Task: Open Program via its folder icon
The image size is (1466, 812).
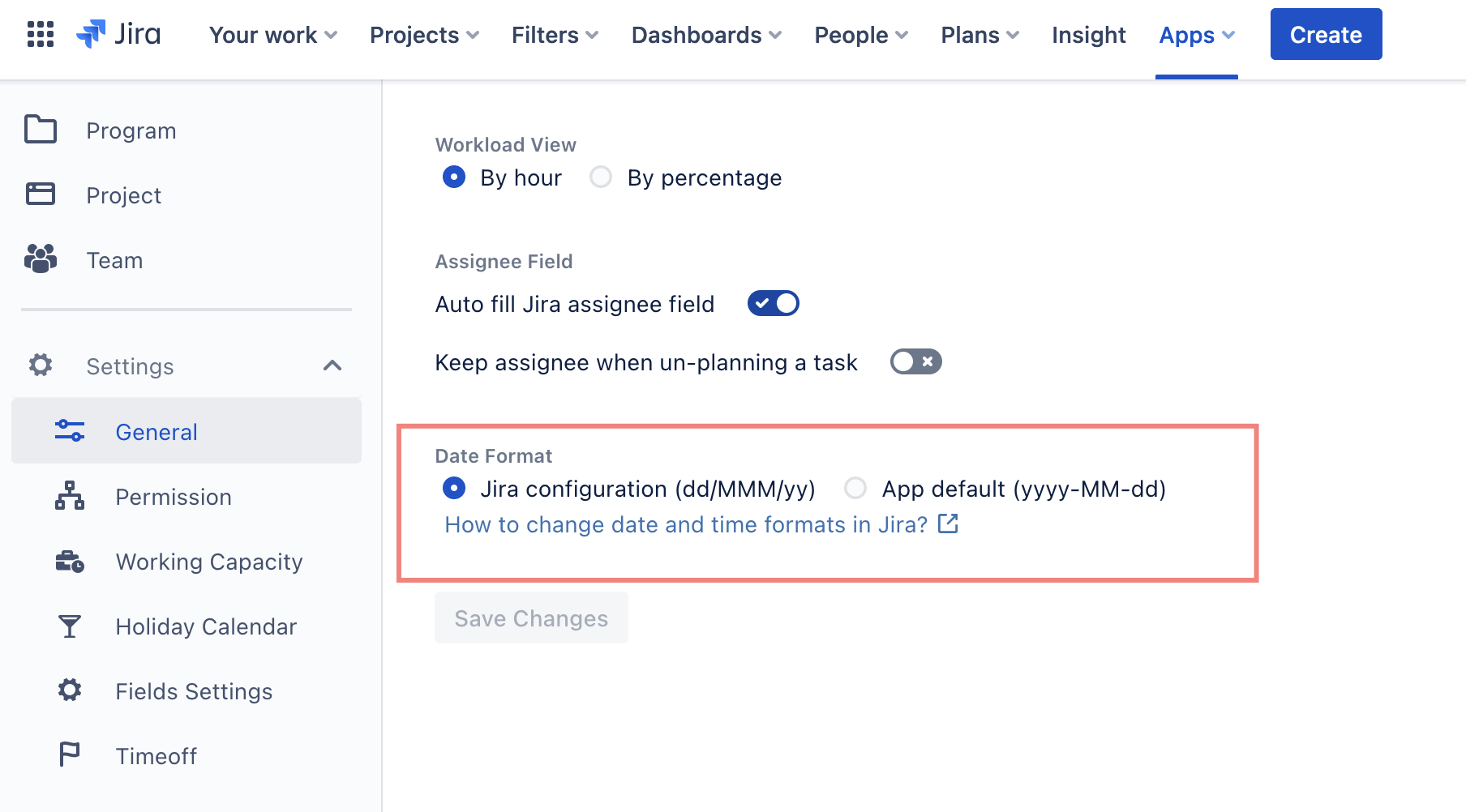Action: [x=41, y=130]
